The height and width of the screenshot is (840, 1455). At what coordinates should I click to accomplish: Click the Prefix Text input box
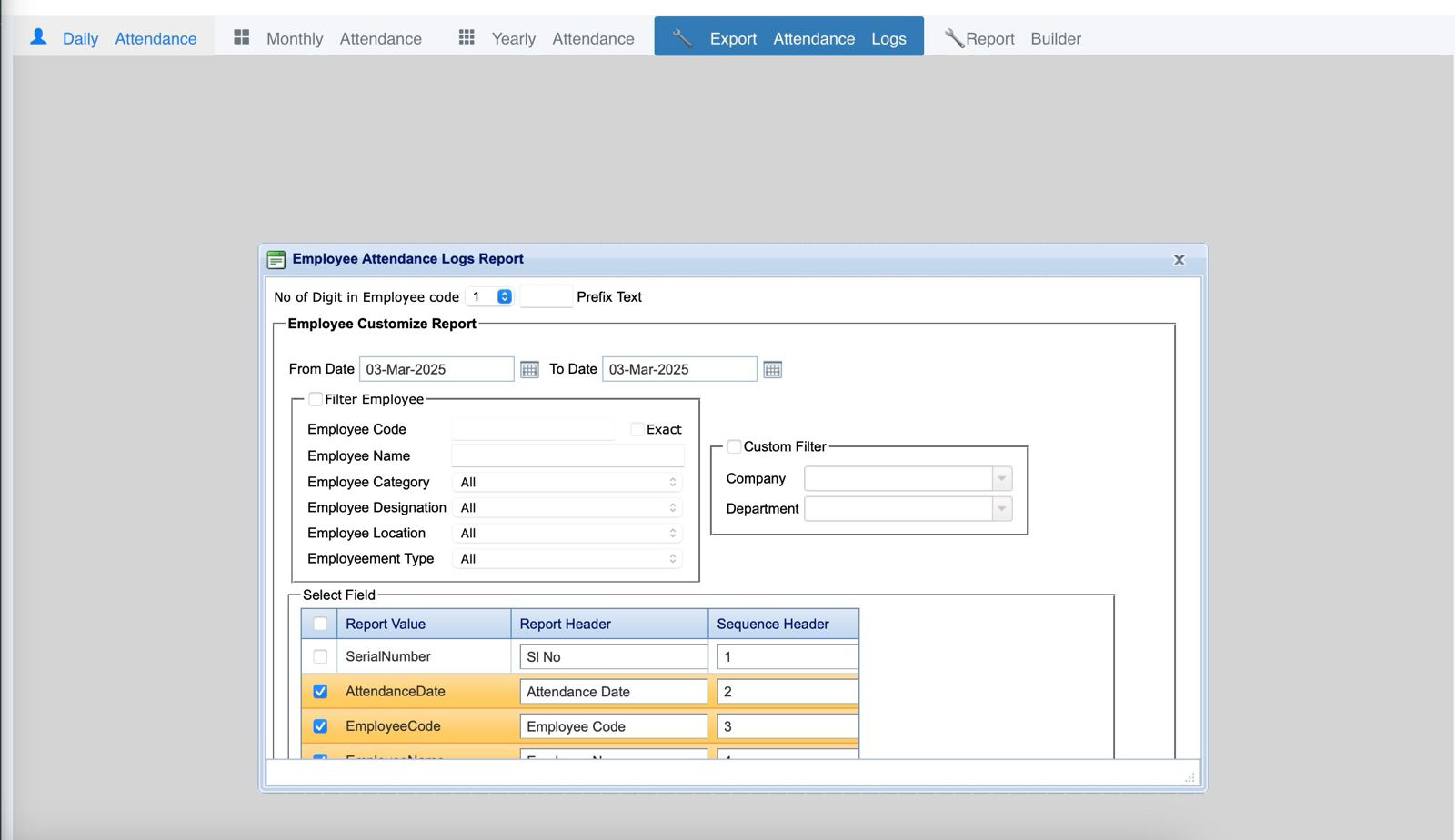pos(546,296)
